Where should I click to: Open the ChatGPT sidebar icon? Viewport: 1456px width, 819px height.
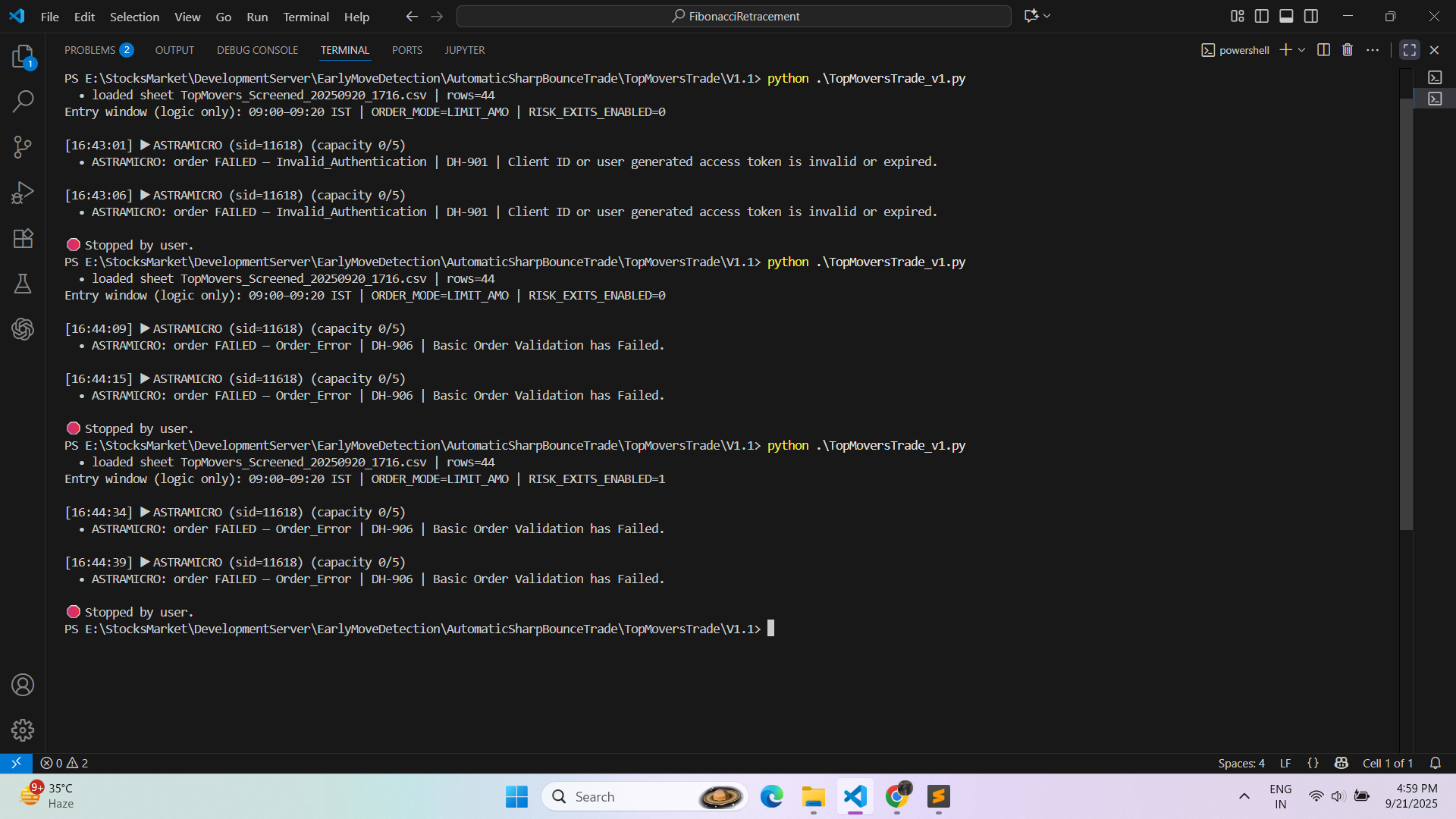(23, 329)
